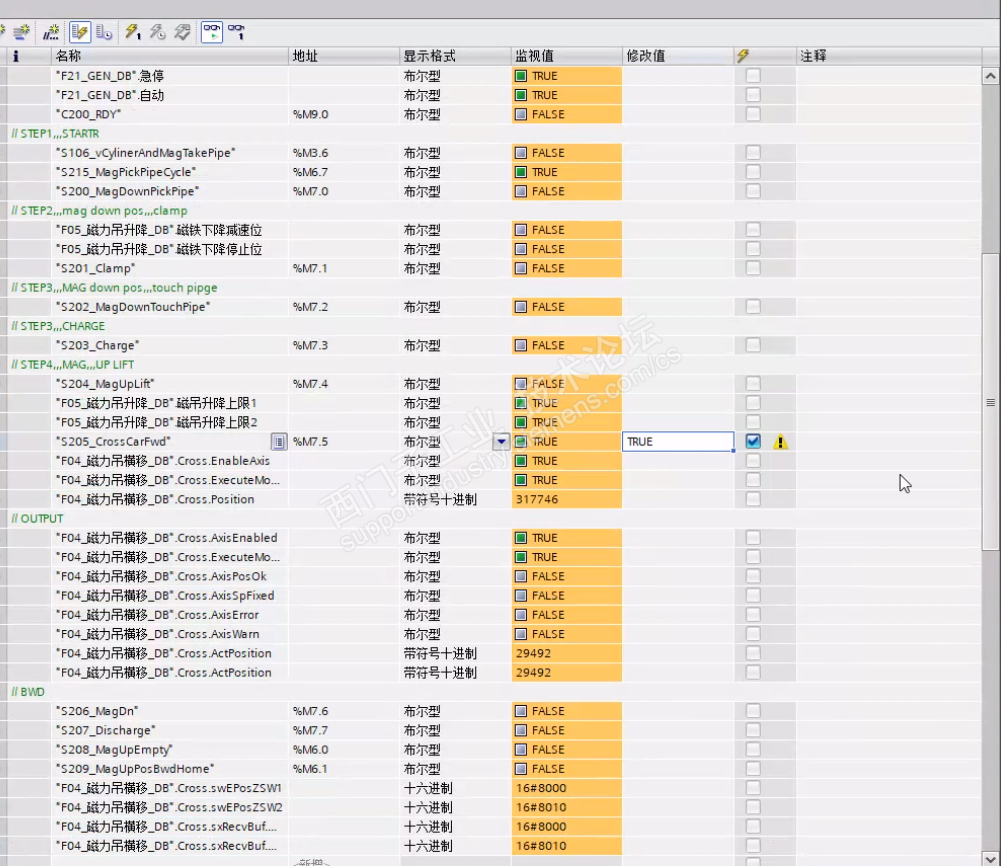Enable modify checkbox for C200_RDY row
1001x866 pixels.
coord(753,114)
